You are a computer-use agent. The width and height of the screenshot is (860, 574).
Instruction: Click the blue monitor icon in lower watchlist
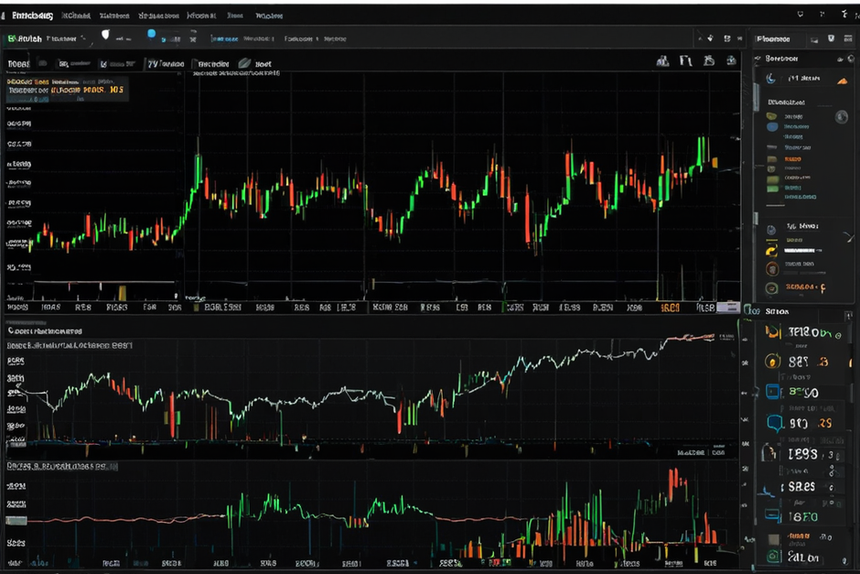pyautogui.click(x=773, y=515)
